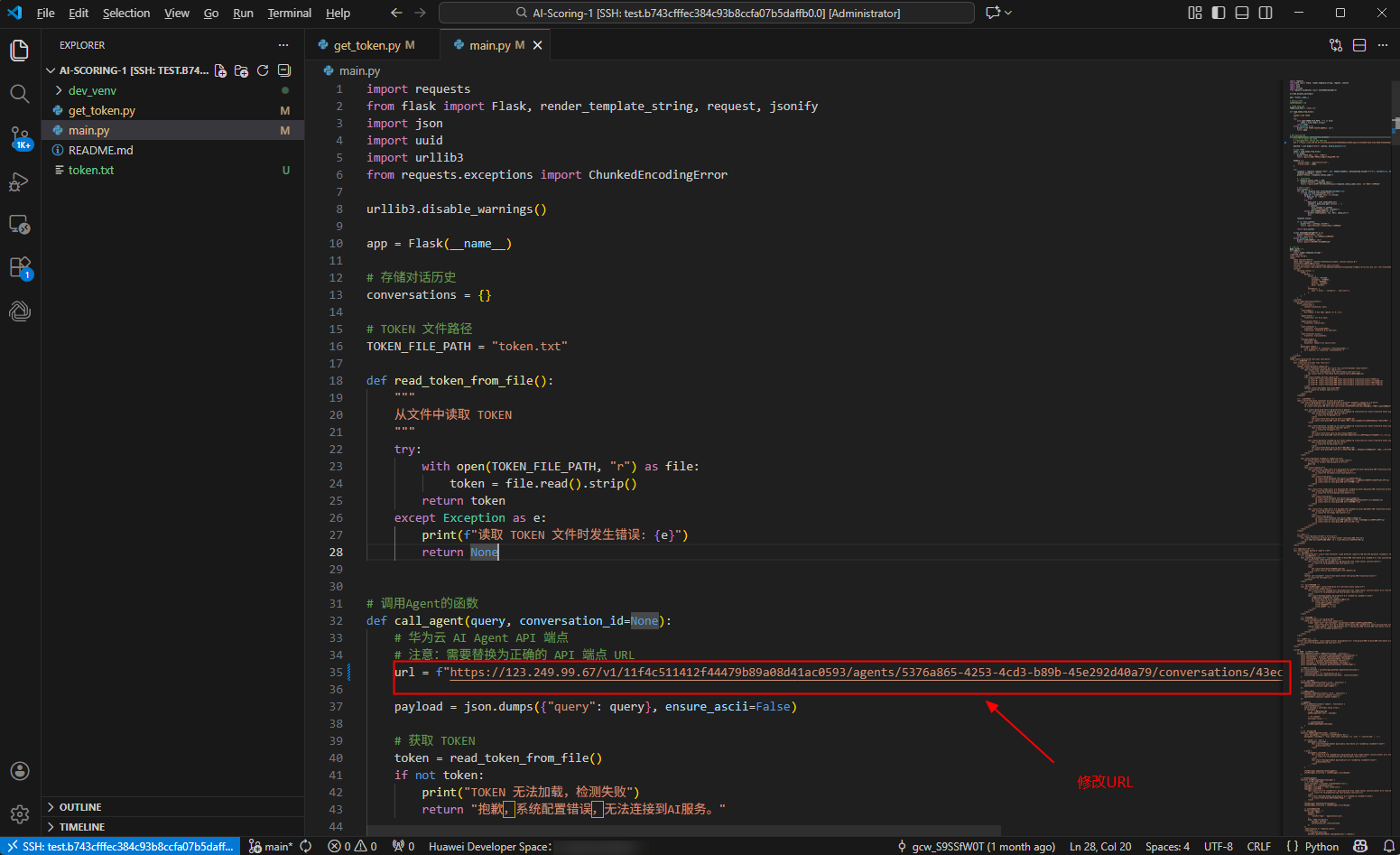Split the editor using the toolbar icon

1359,45
